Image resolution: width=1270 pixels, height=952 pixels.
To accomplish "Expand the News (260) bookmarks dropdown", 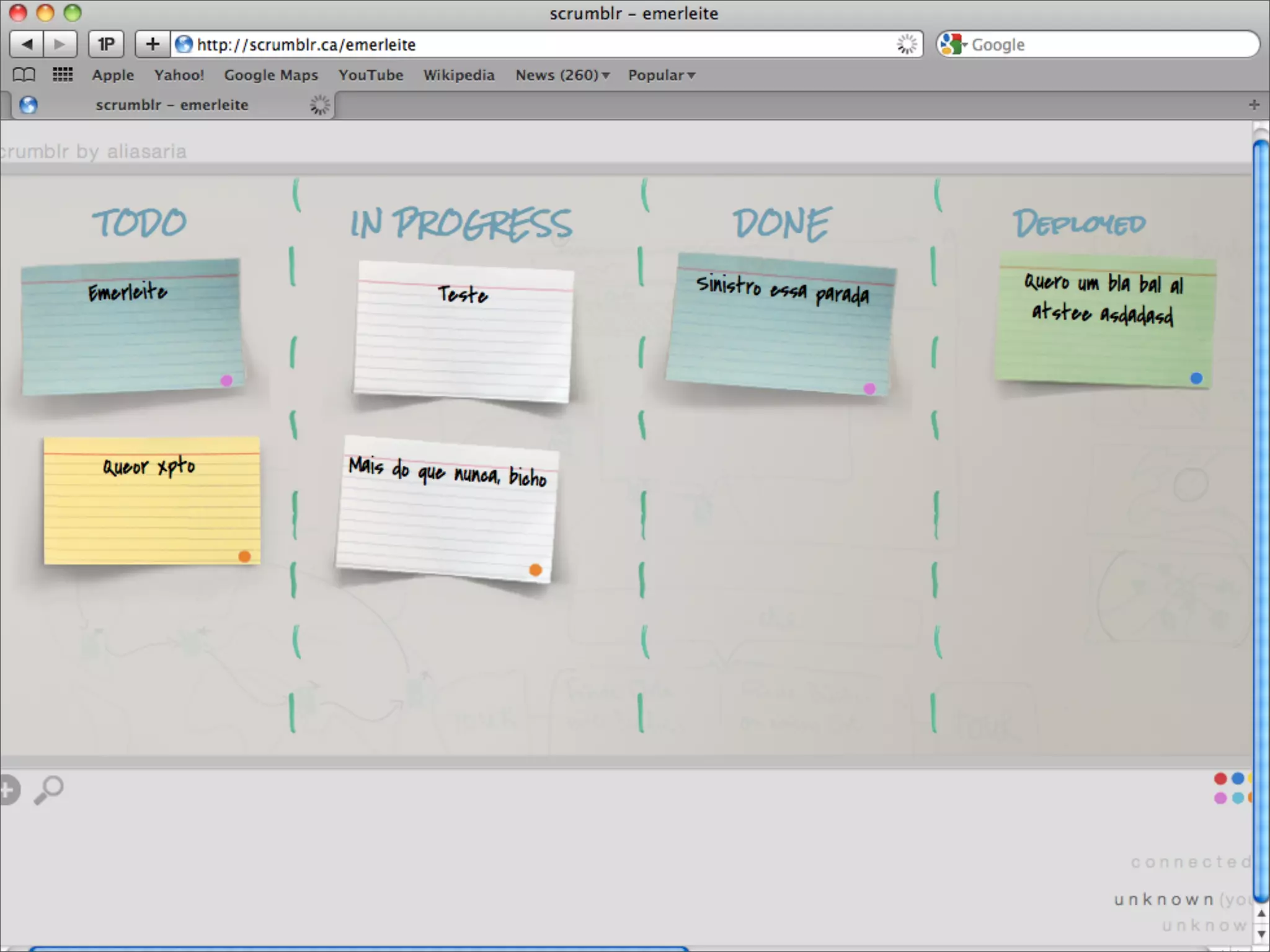I will point(562,75).
